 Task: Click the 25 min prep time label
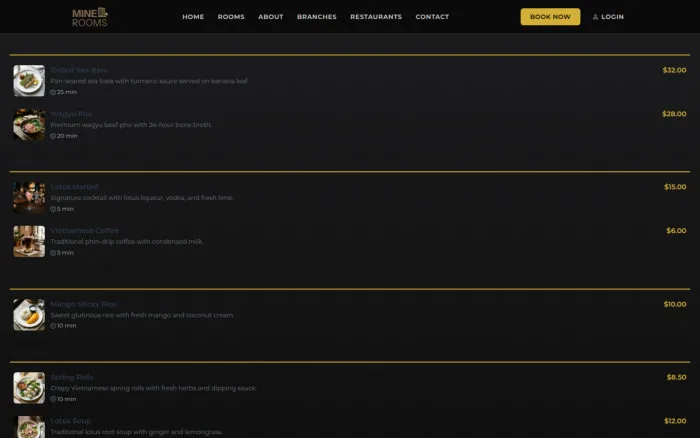[x=67, y=92]
